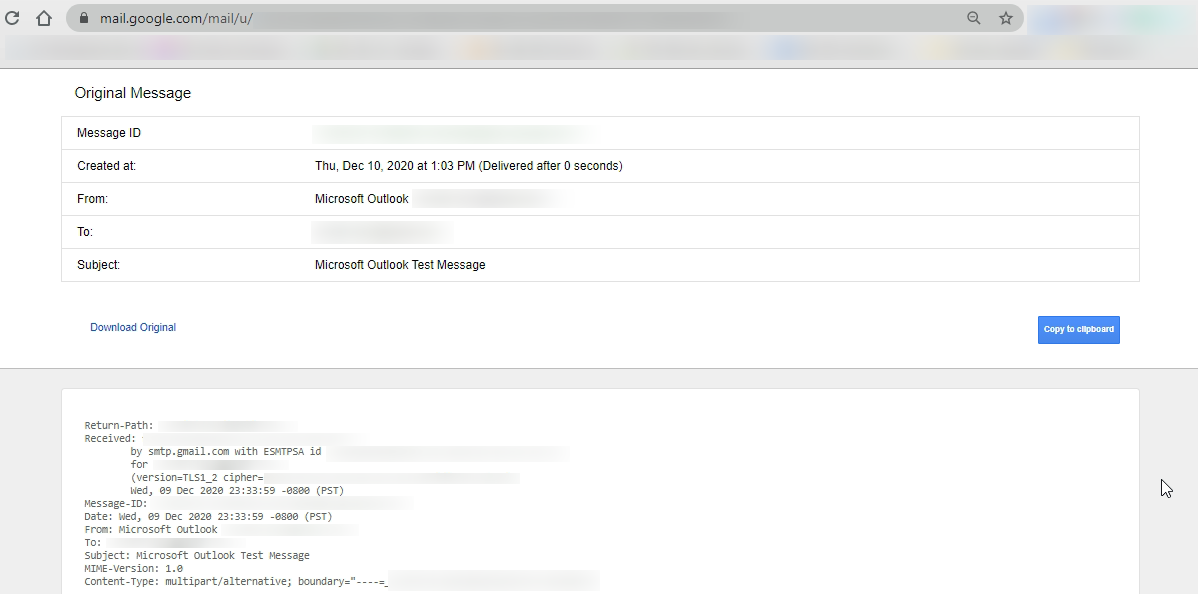Select the From row showing Microsoft Outlook
Screen dimensions: 1198x594
click(600, 198)
